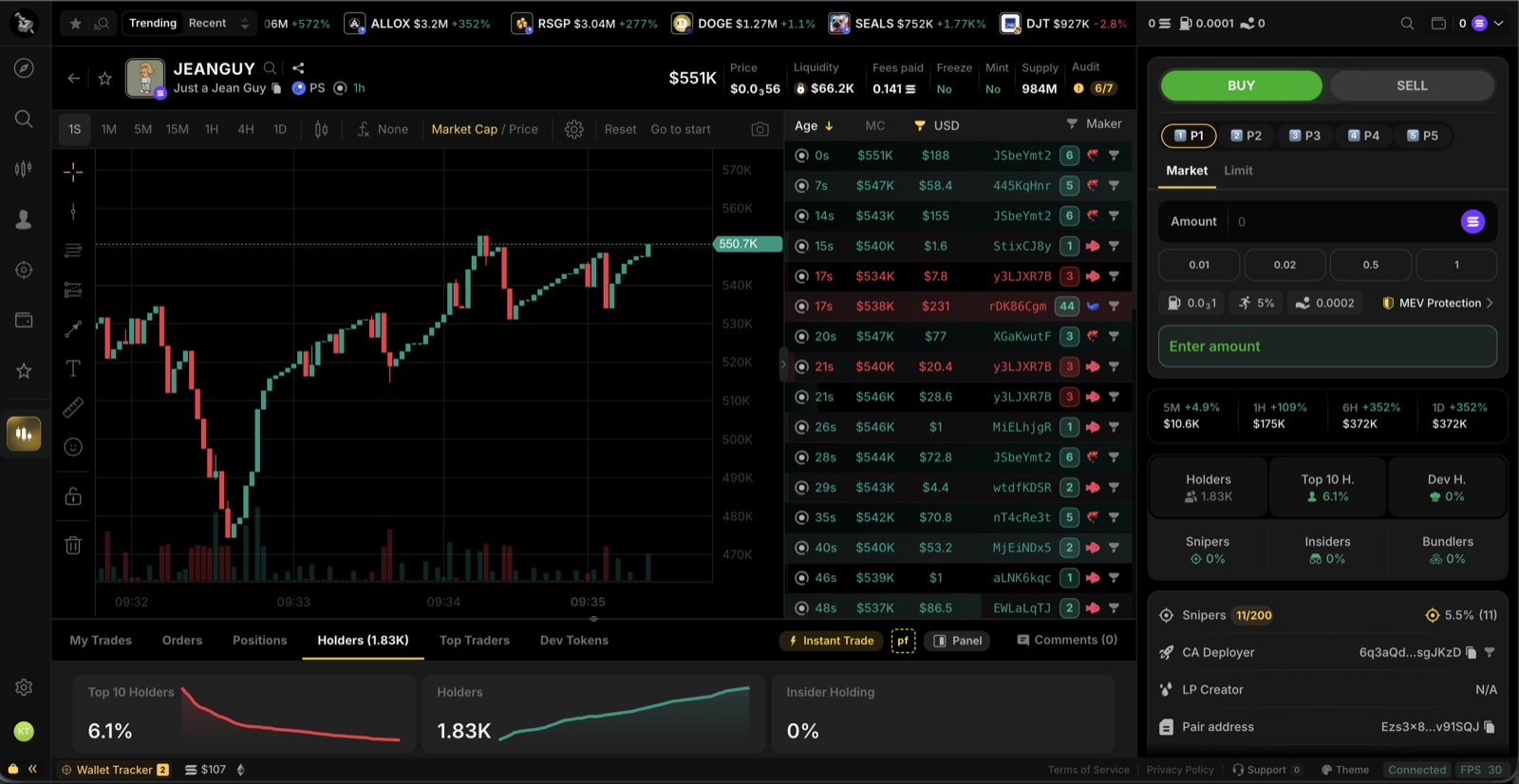
Task: Select preset P4
Action: tap(1363, 136)
